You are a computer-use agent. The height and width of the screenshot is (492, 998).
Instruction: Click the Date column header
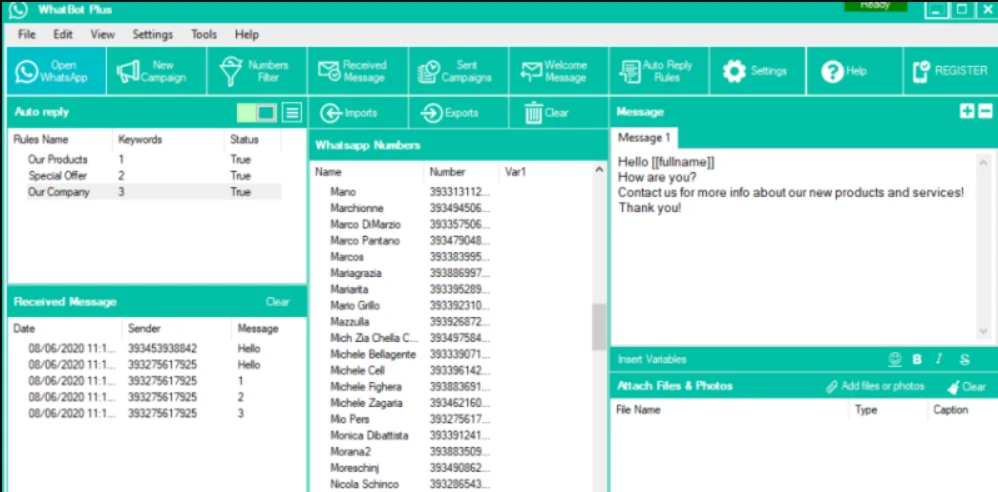point(64,328)
